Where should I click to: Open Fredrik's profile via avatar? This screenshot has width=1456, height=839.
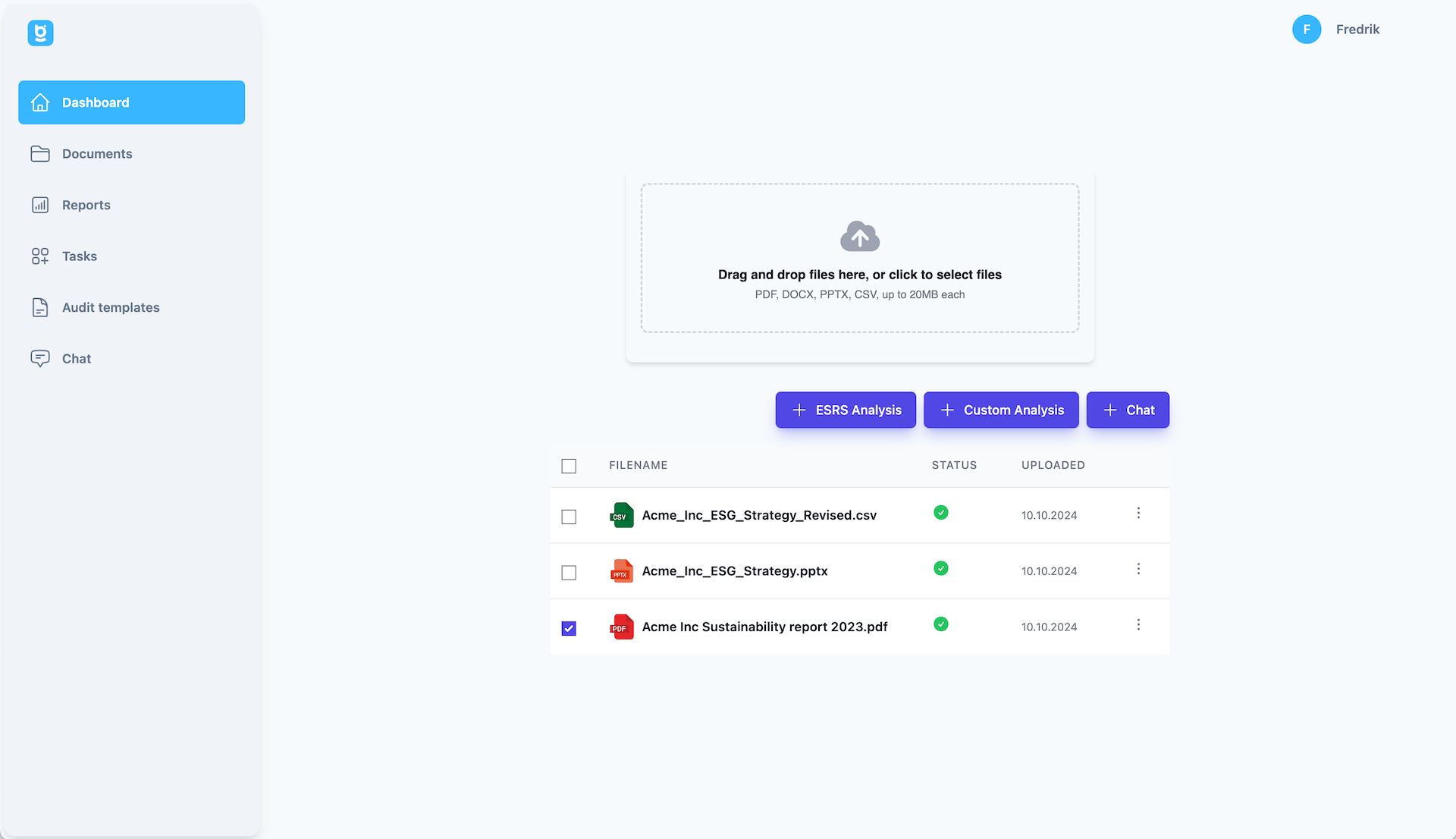coord(1307,30)
